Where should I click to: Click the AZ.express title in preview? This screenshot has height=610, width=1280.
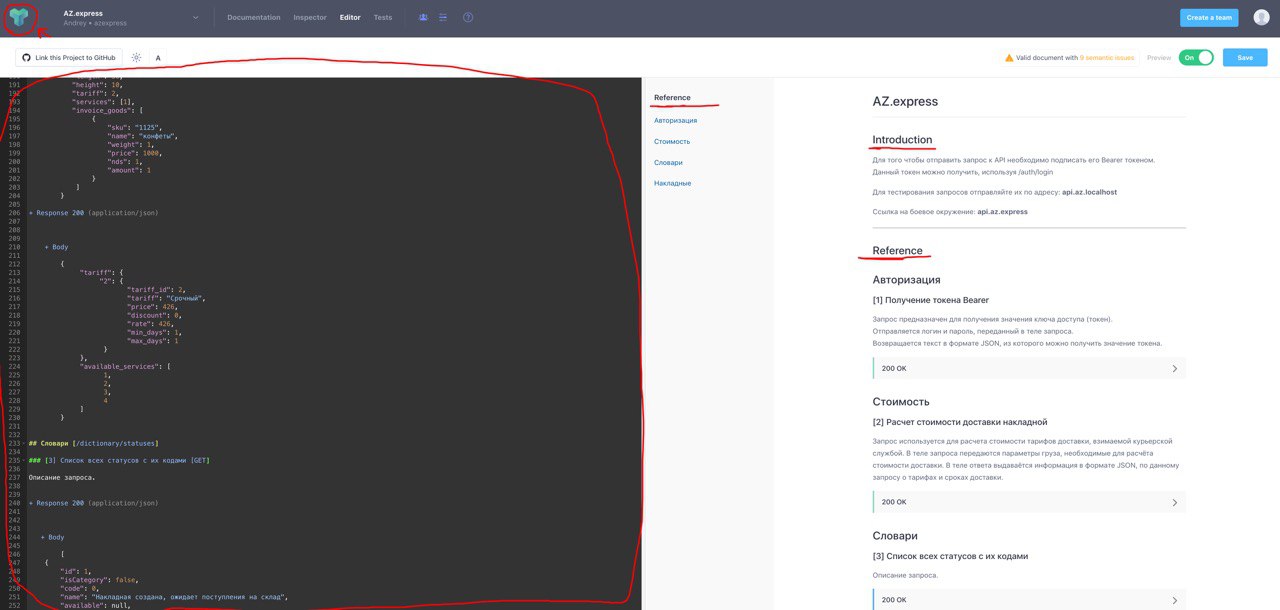point(905,101)
